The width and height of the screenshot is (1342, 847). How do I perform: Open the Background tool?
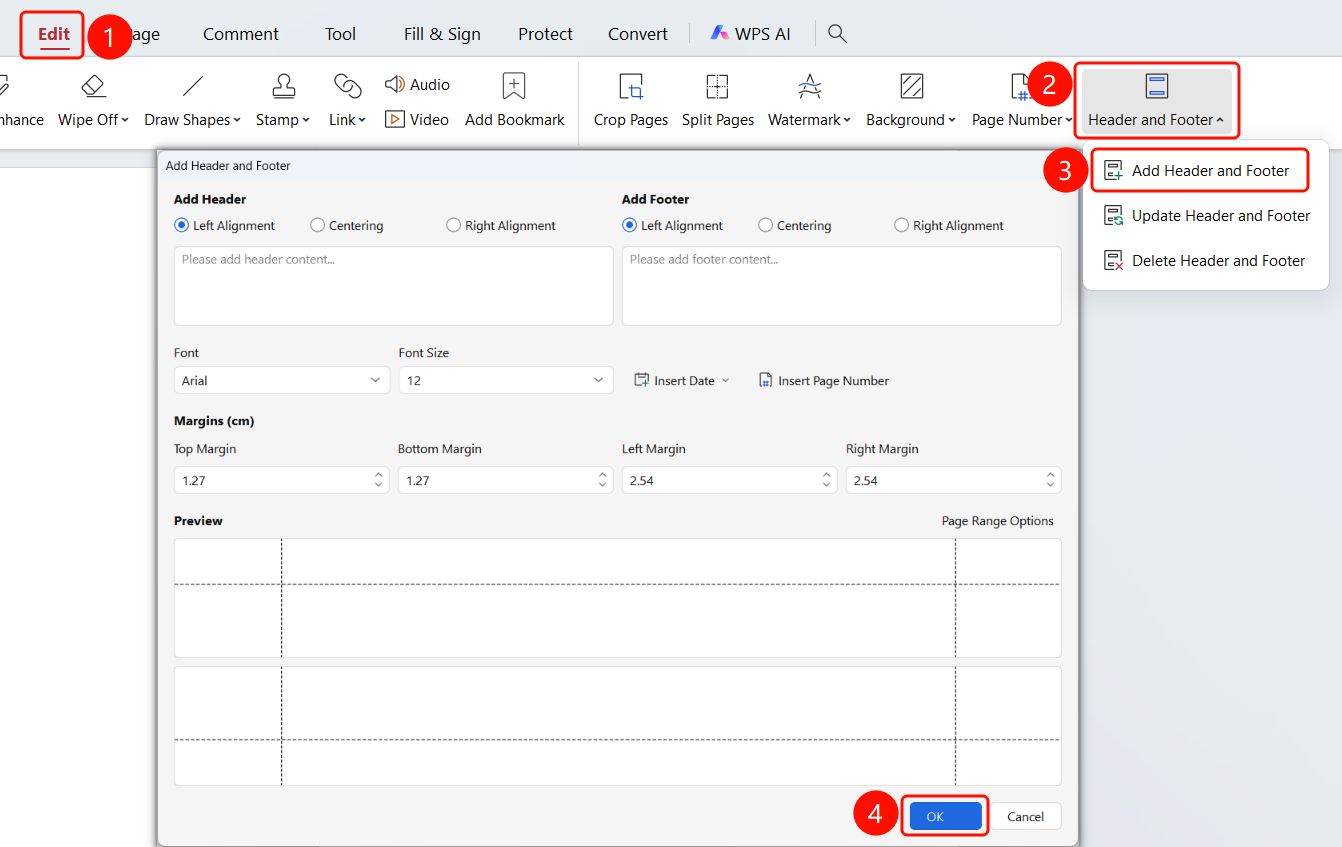(x=911, y=100)
